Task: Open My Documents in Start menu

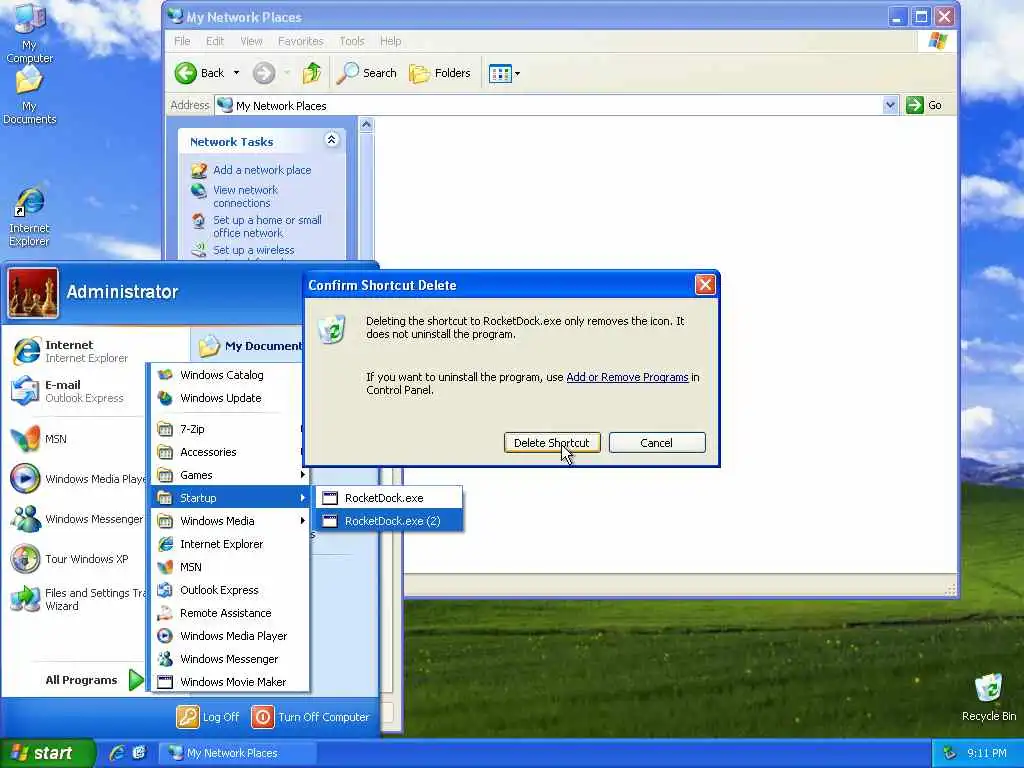Action: click(249, 345)
